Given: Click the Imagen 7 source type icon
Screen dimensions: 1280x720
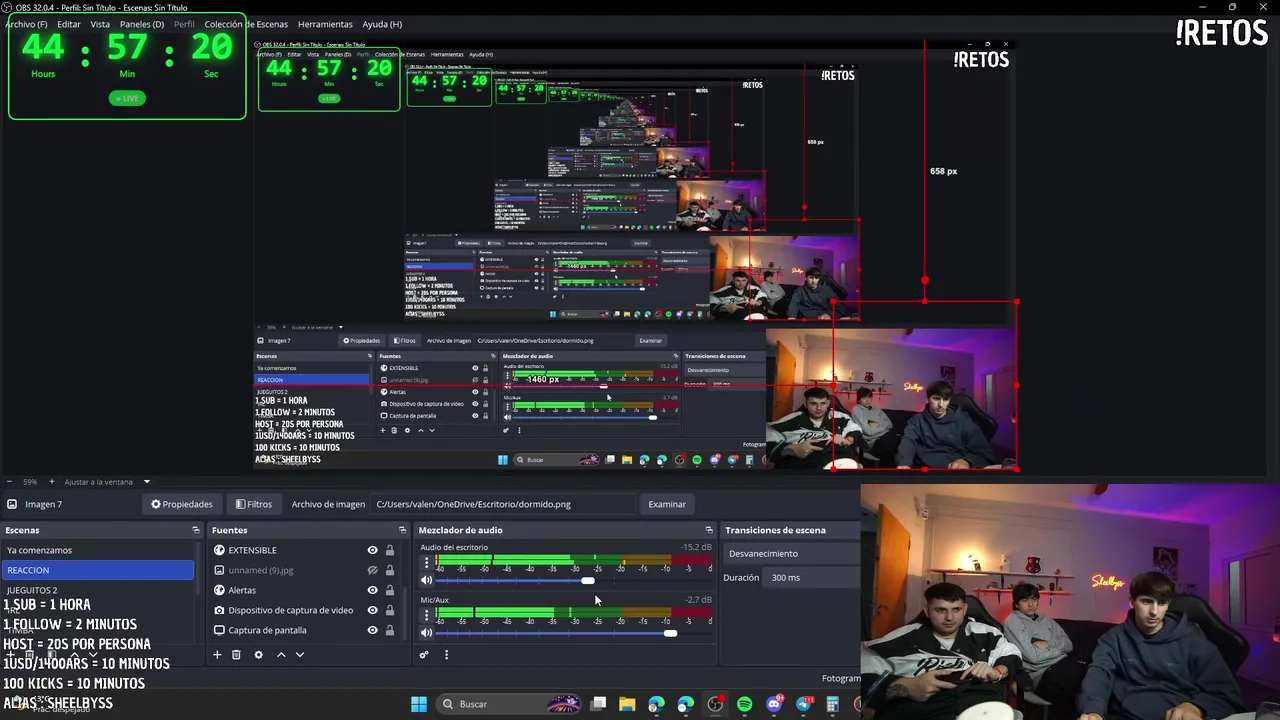Looking at the screenshot, I should coord(12,504).
